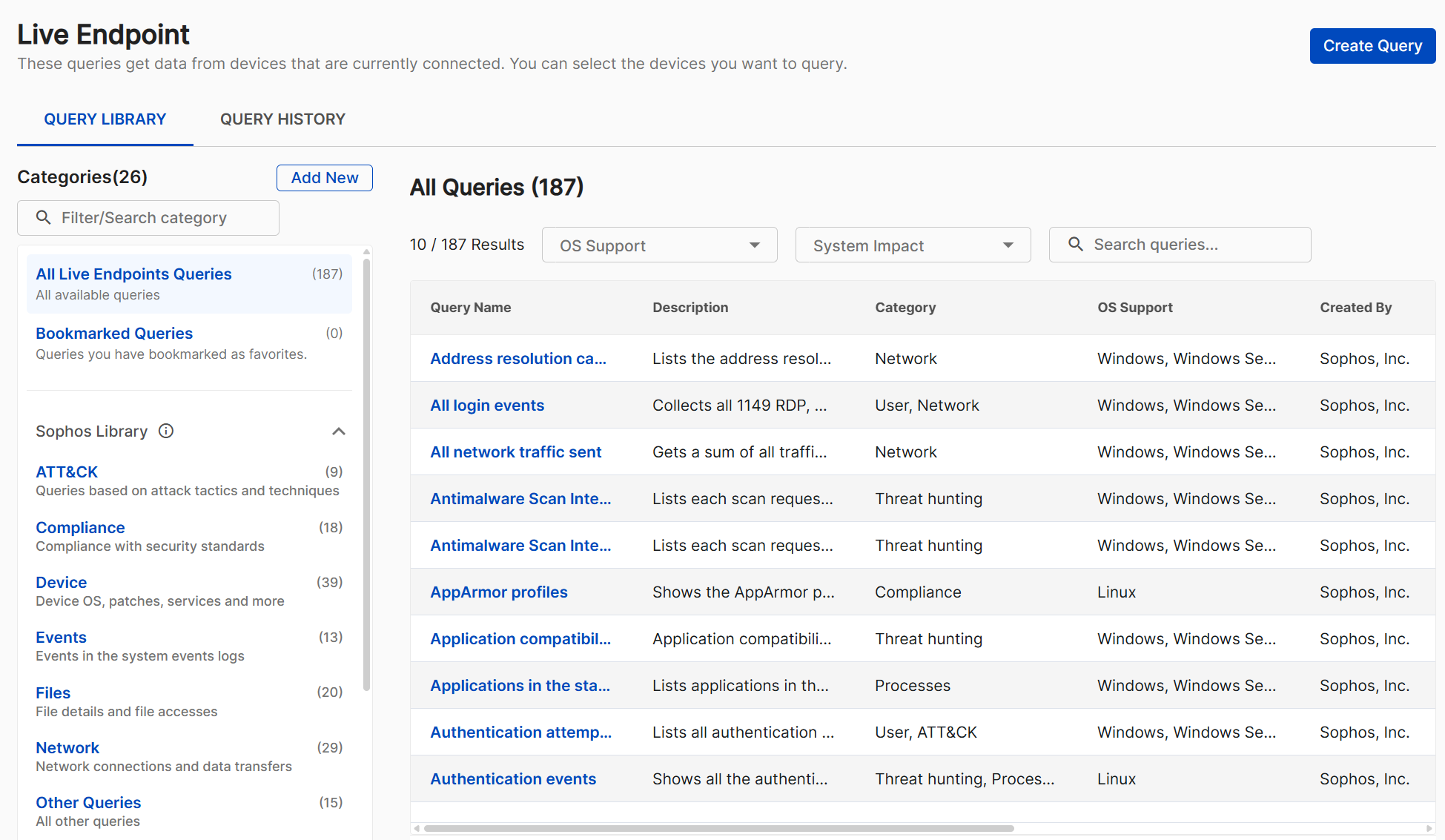1445x840 pixels.
Task: Open the All login events query
Action: point(487,406)
